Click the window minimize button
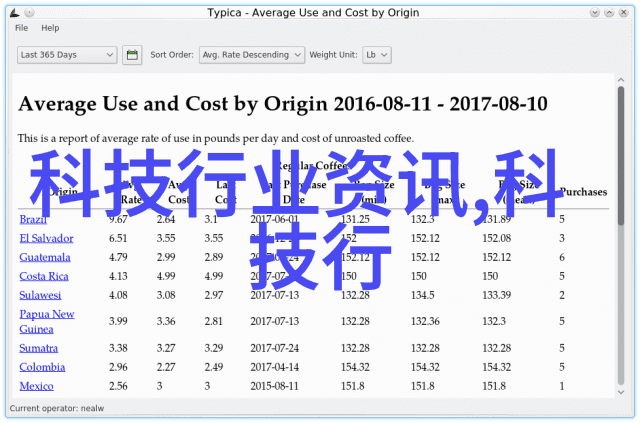The width and height of the screenshot is (640, 423). coord(595,13)
